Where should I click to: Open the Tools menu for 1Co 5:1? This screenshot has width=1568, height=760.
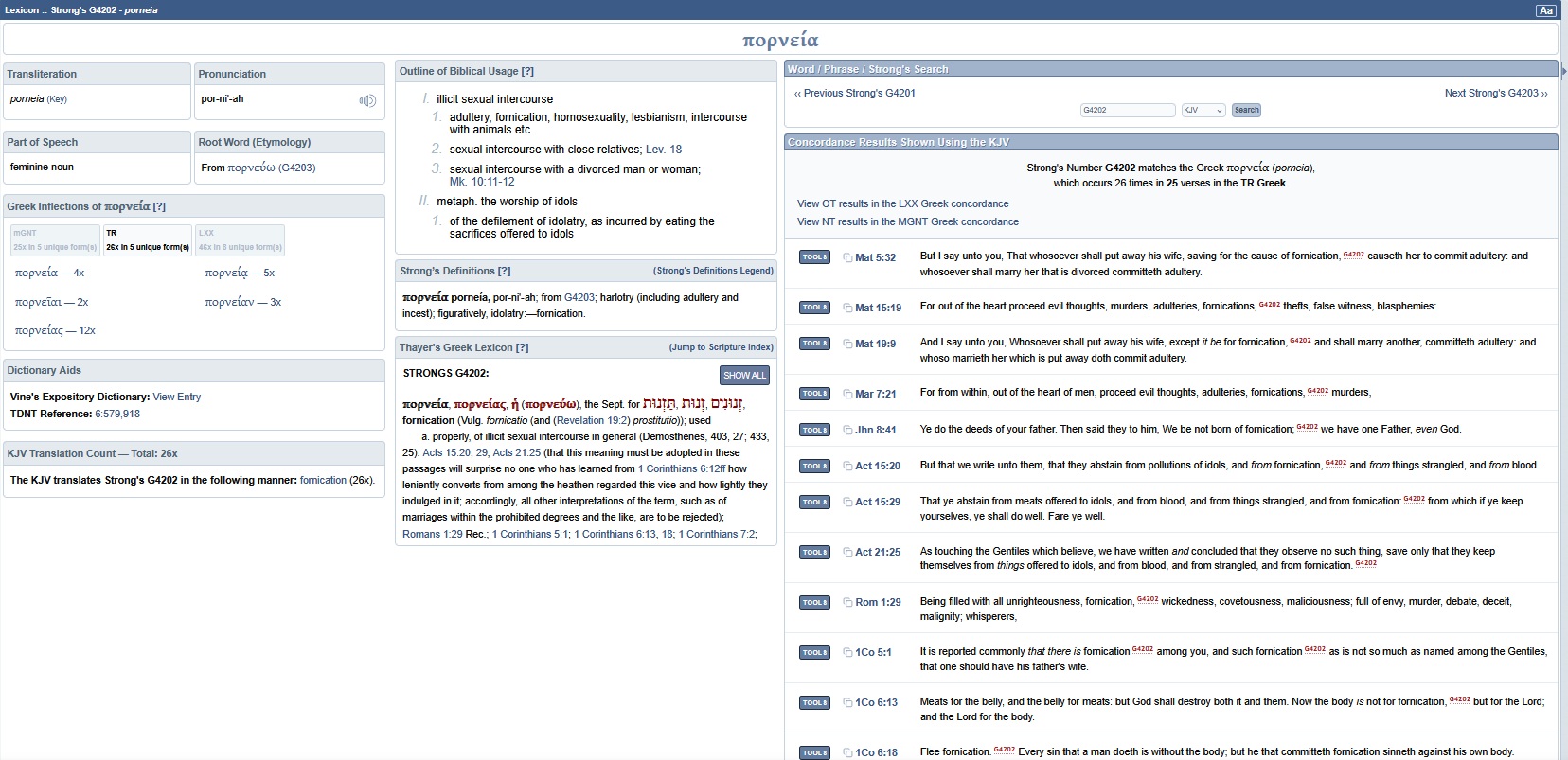(x=814, y=652)
